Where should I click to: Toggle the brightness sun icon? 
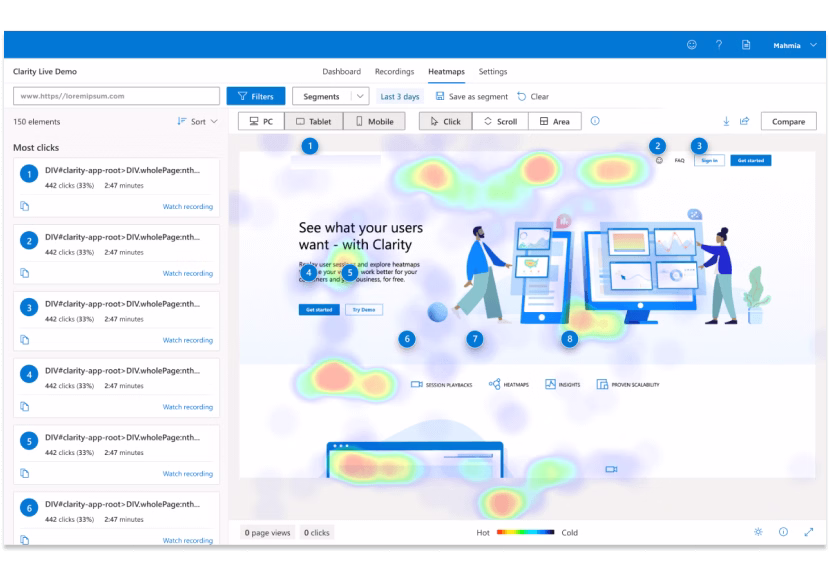[x=758, y=532]
